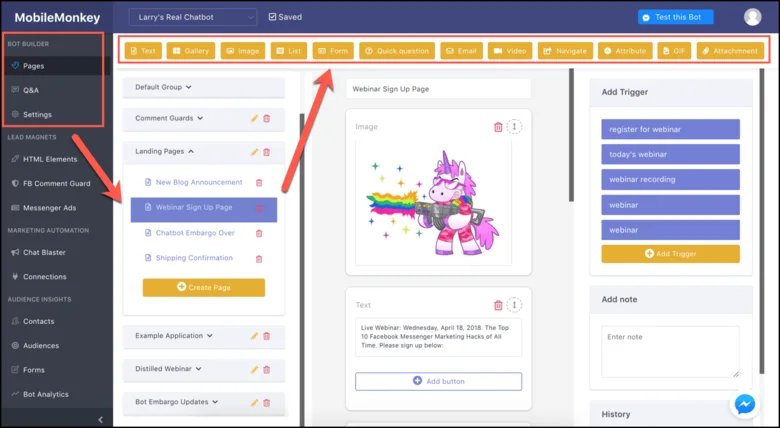
Task: Click the Add button option
Action: click(x=439, y=381)
